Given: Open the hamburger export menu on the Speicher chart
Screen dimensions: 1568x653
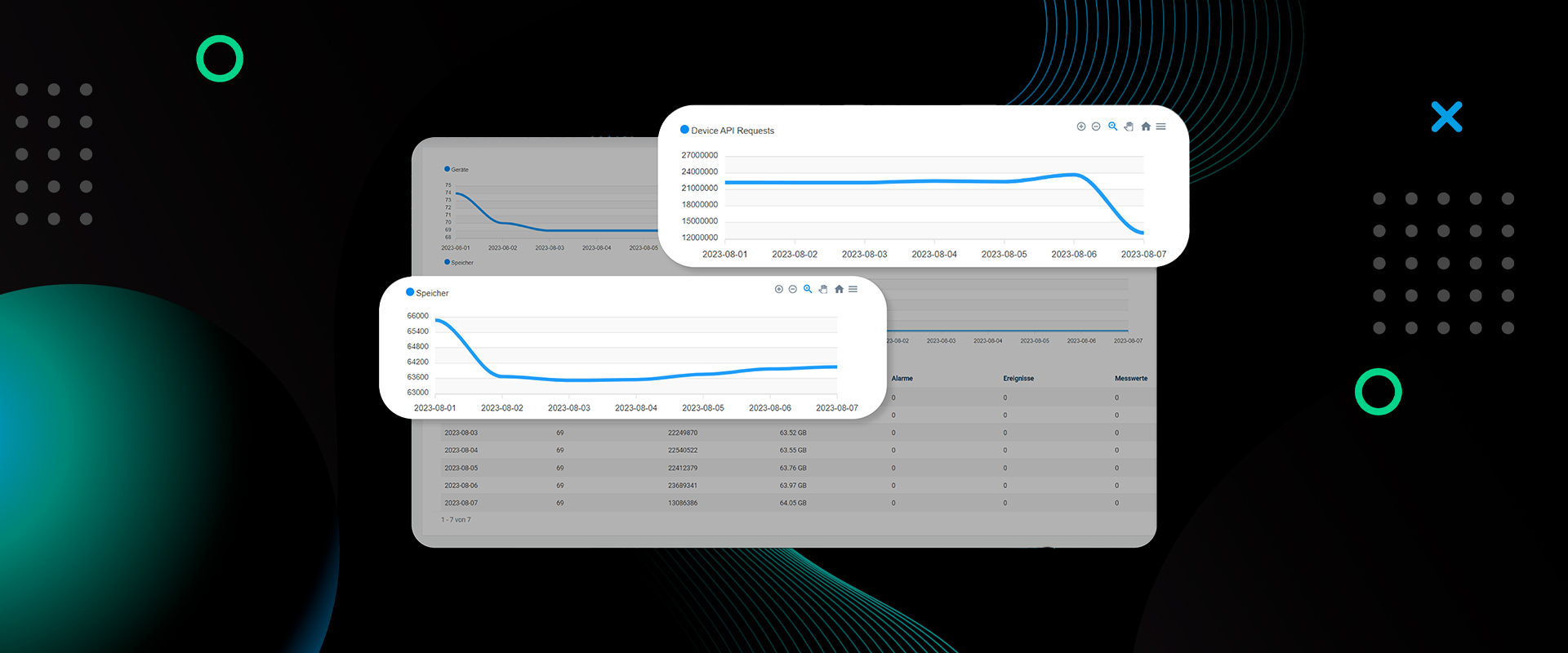Looking at the screenshot, I should pos(853,289).
